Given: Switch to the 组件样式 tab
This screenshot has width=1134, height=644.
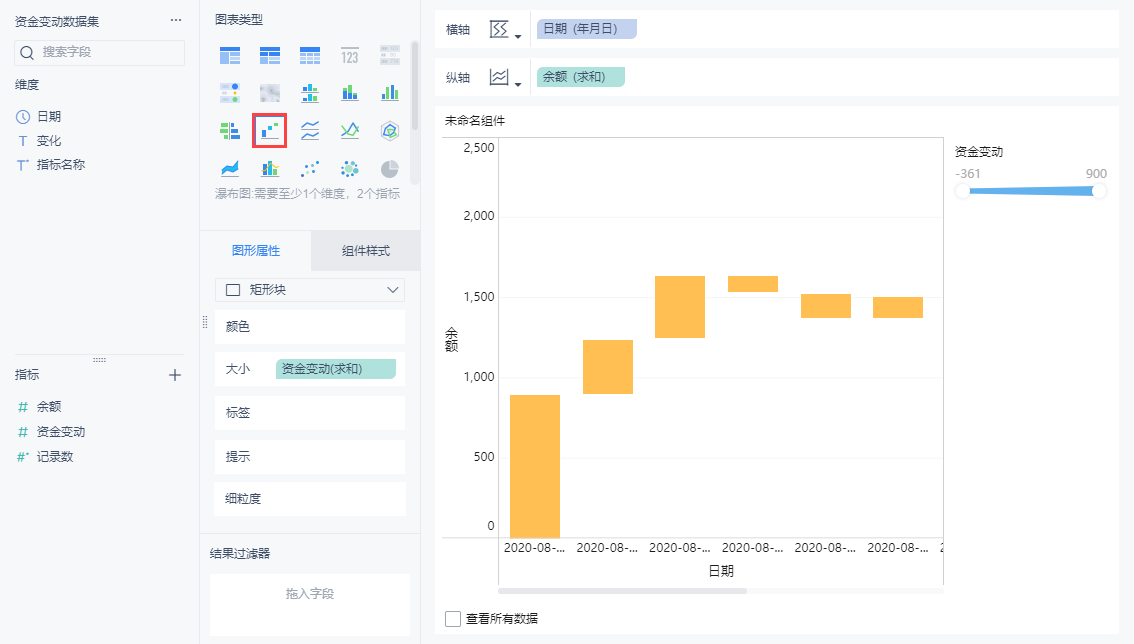Looking at the screenshot, I should coord(366,250).
